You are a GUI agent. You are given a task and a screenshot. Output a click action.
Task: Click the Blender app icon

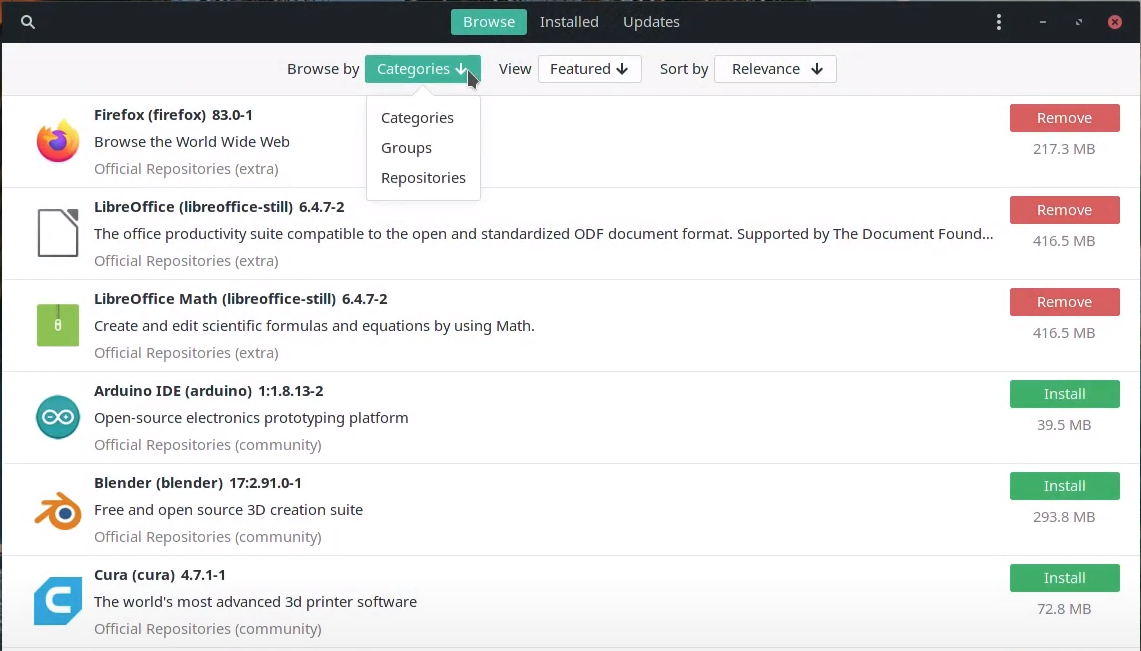(57, 510)
